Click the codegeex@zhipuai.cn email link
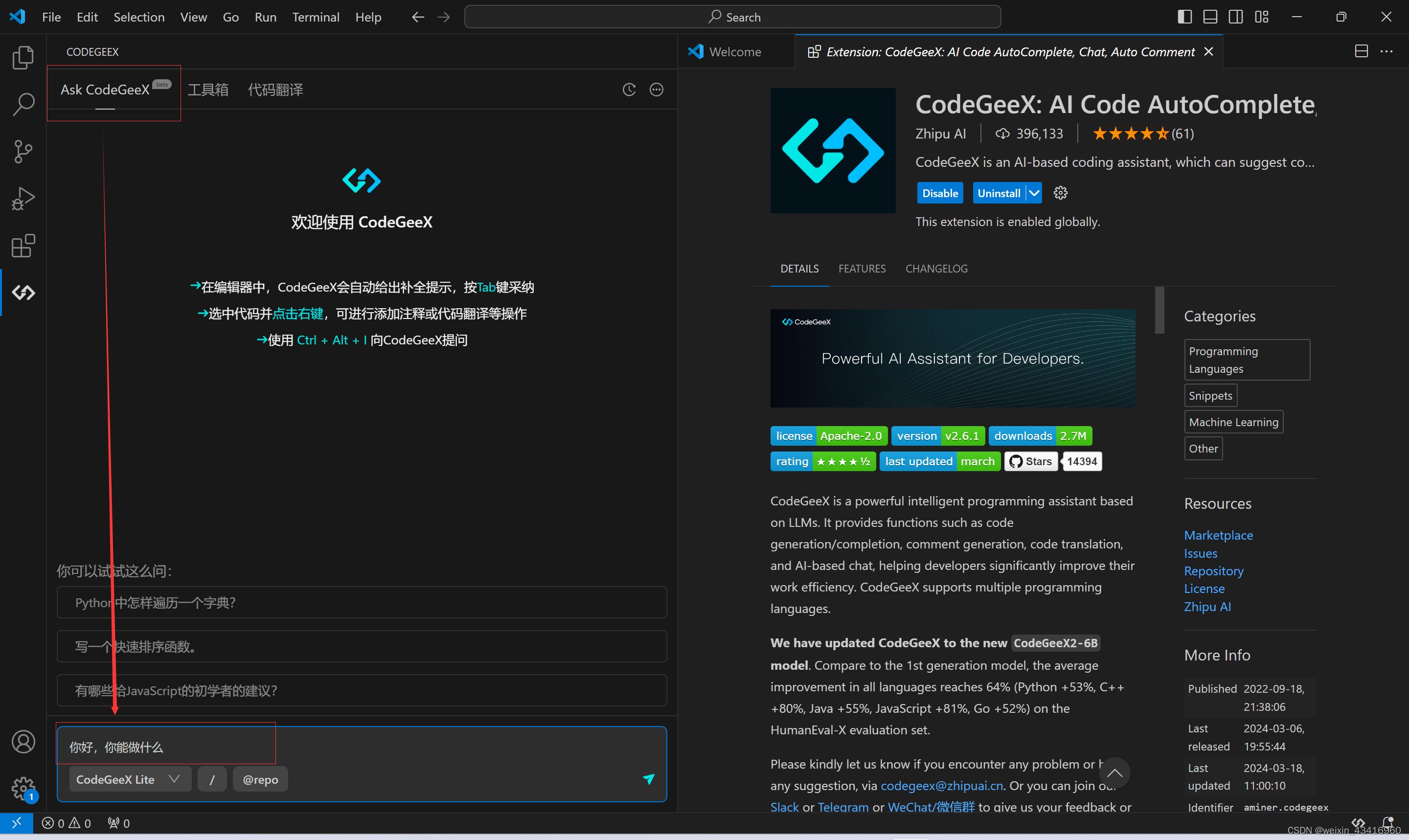 tap(942, 786)
